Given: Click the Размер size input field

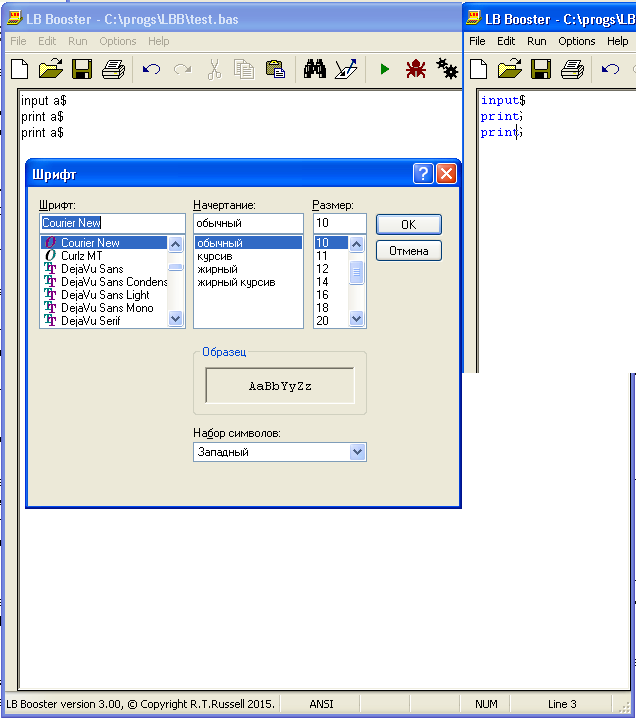Looking at the screenshot, I should tap(340, 223).
